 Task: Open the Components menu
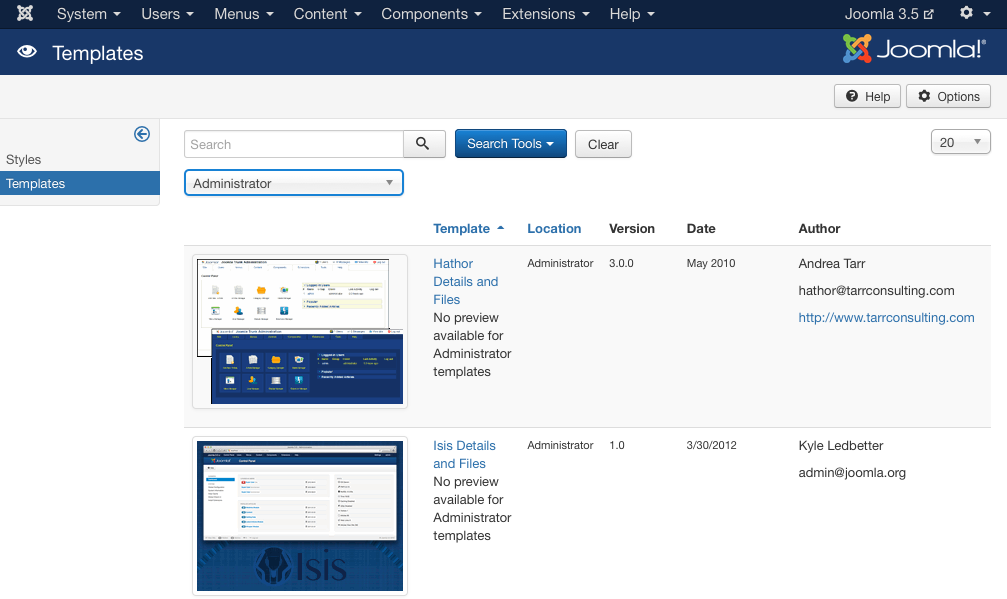coord(431,14)
